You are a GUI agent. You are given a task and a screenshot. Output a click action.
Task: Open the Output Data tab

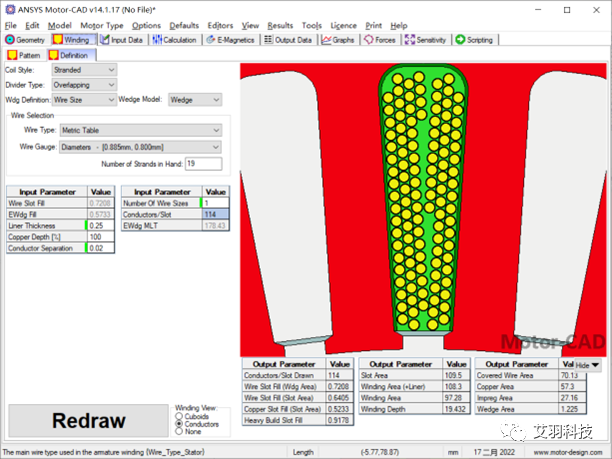pos(288,40)
